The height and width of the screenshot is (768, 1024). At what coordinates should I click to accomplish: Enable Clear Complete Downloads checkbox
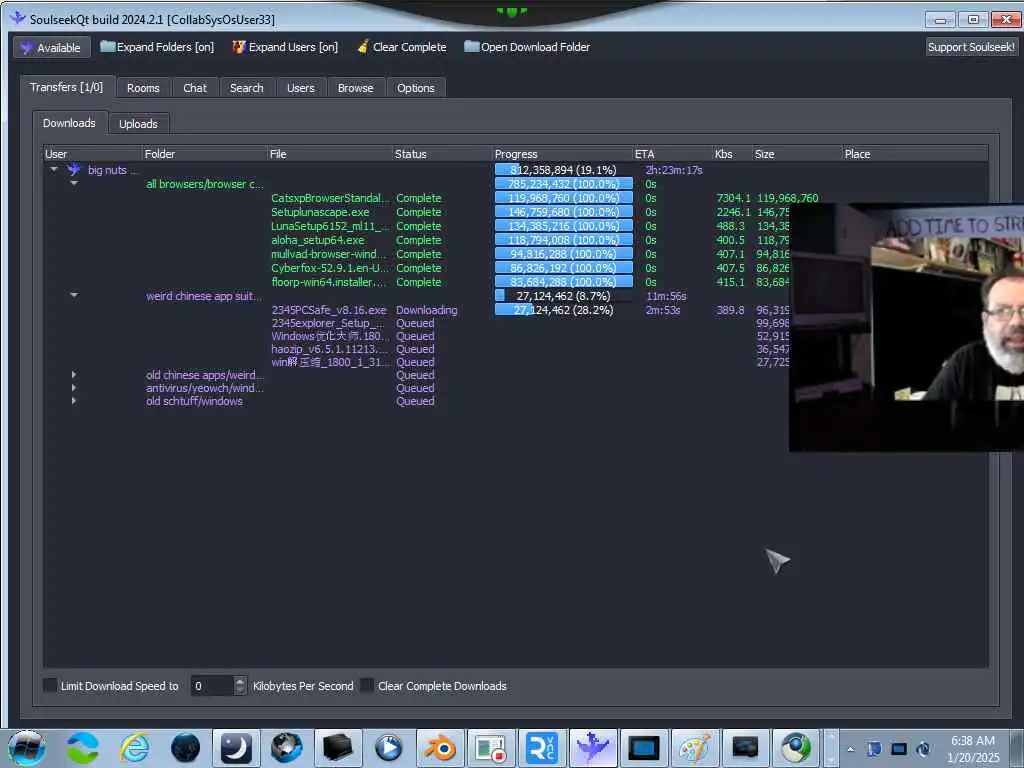pyautogui.click(x=367, y=685)
